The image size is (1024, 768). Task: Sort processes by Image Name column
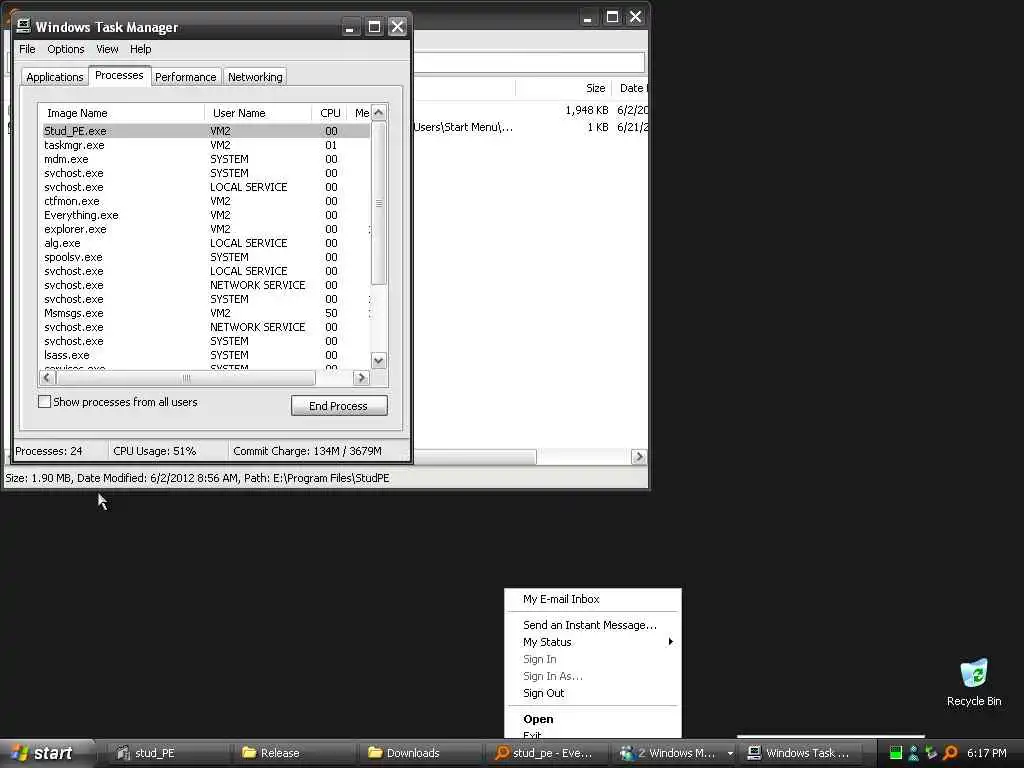(121, 113)
